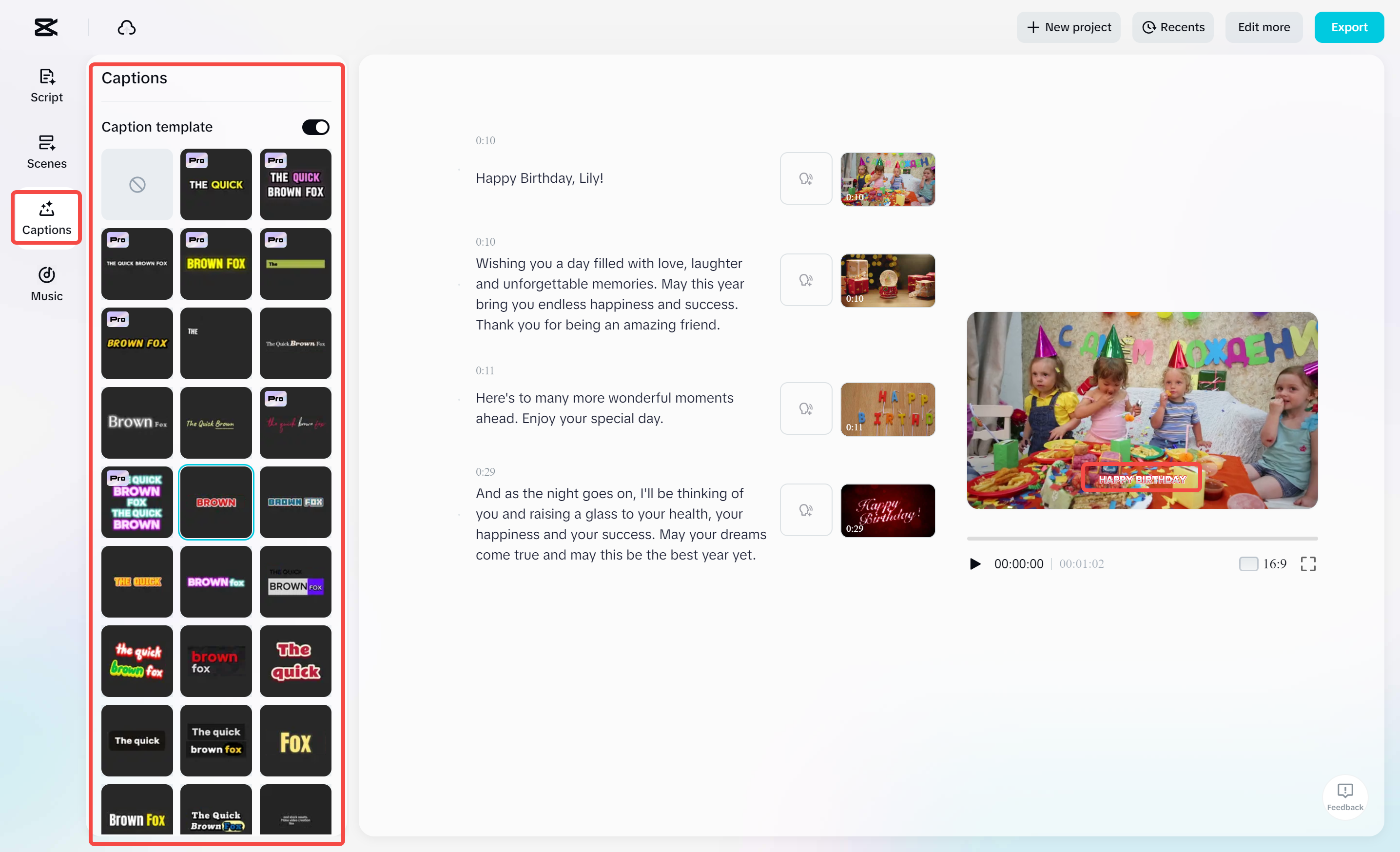Click the CapCut logo
This screenshot has height=852, width=1400.
[45, 27]
